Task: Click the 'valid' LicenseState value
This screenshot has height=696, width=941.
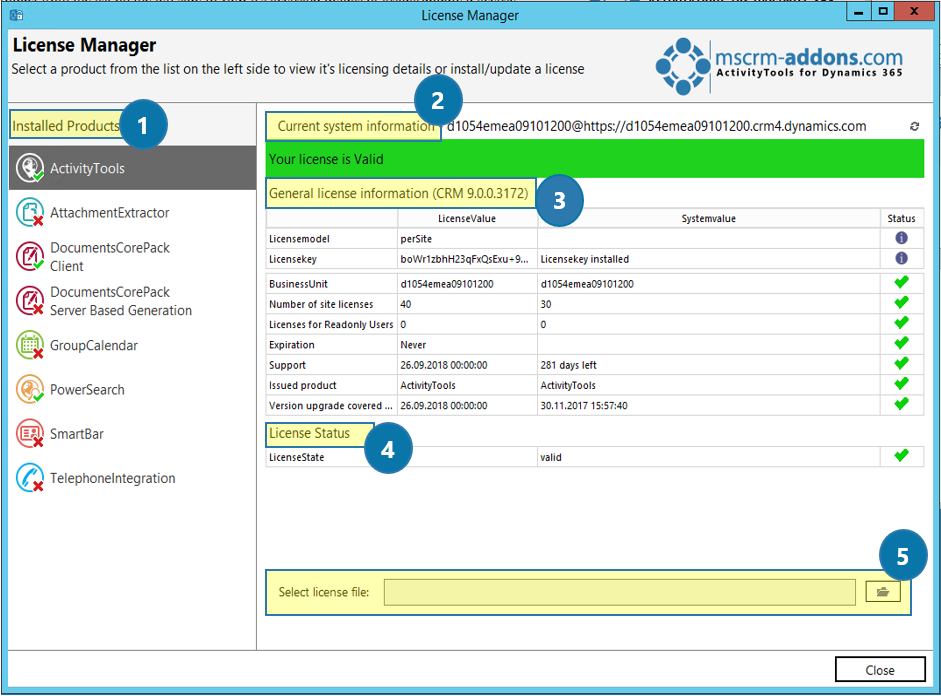Action: [550, 457]
